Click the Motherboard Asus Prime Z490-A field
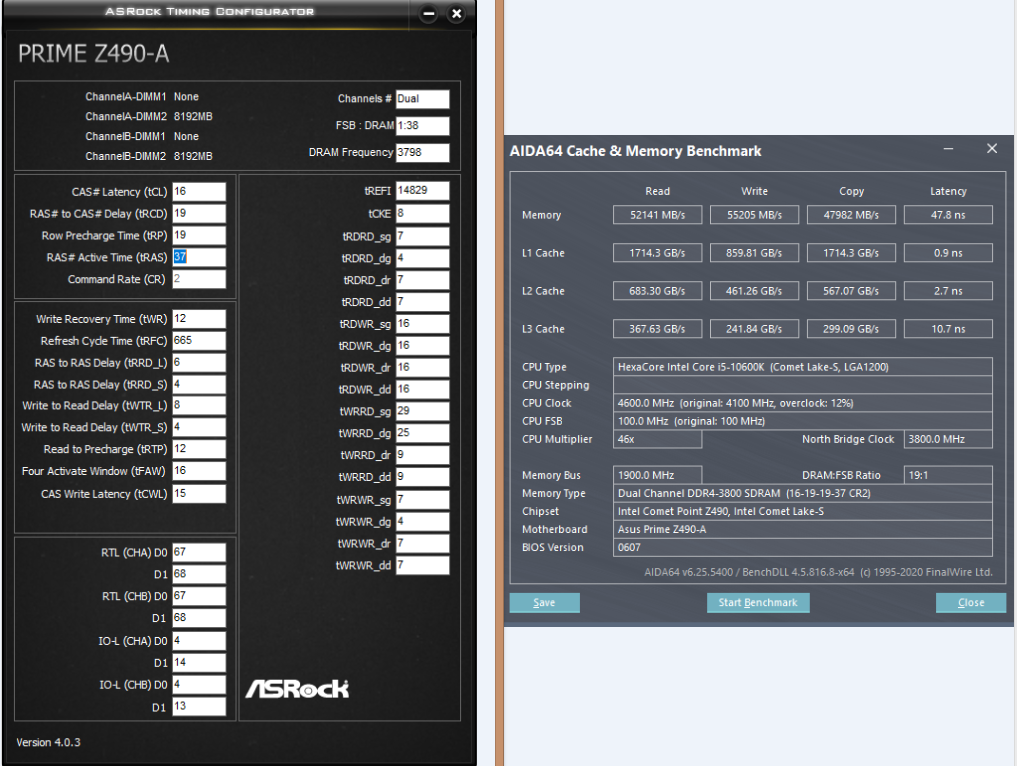The width and height of the screenshot is (1017, 766). click(x=802, y=529)
